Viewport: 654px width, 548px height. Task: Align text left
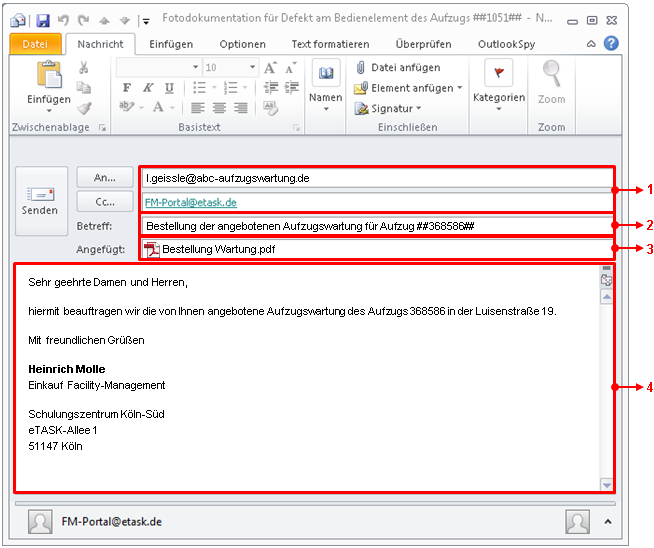click(x=198, y=108)
